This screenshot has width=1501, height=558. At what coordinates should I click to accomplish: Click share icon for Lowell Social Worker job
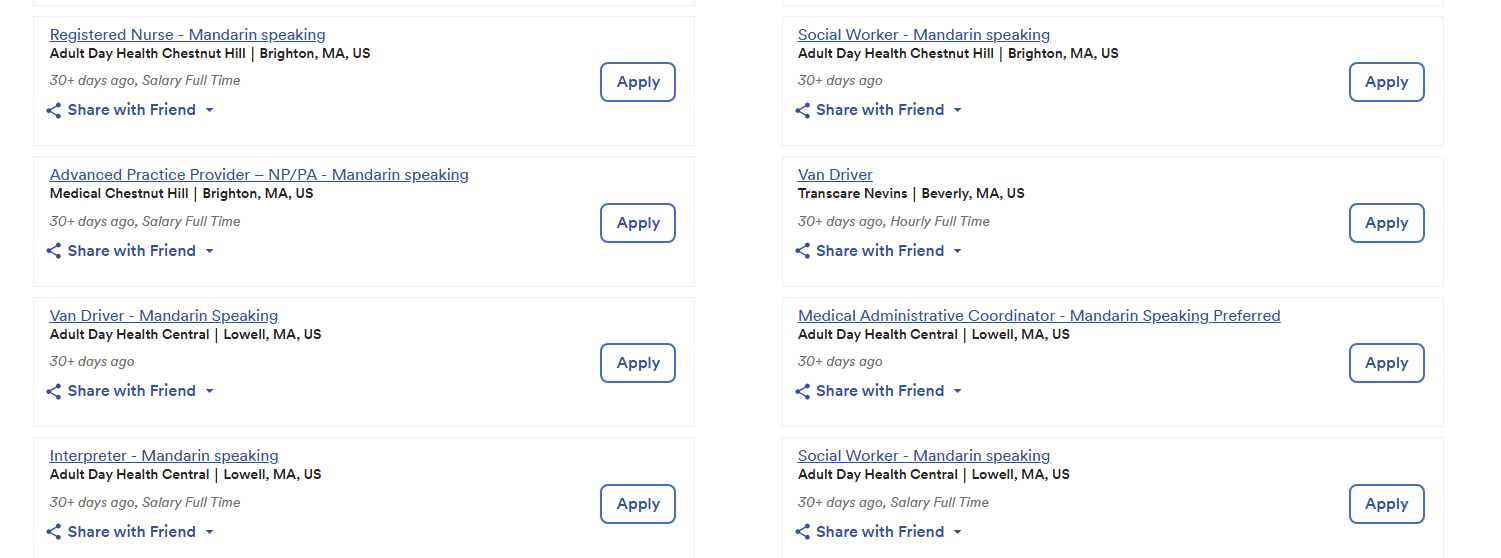(x=802, y=532)
